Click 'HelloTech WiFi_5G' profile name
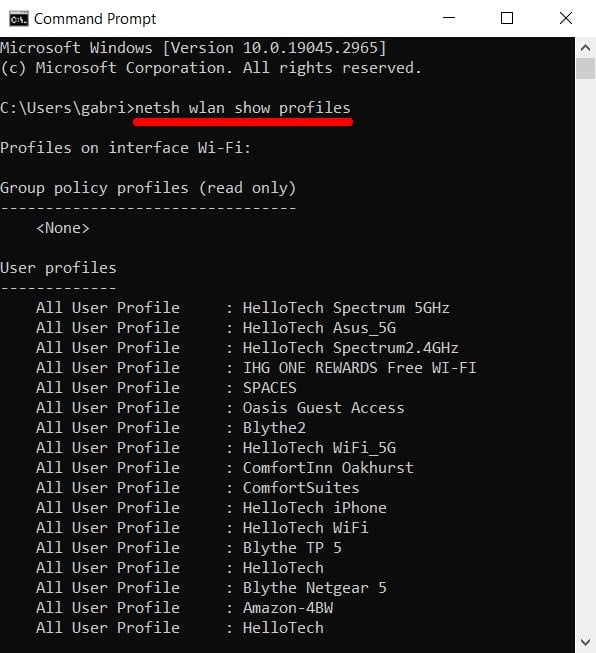 pos(319,448)
